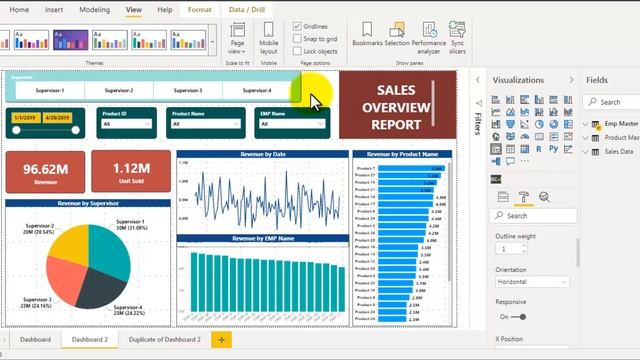Viewport: 640px width, 360px height.
Task: Select the Funnel visualization icon
Action: 510,124
